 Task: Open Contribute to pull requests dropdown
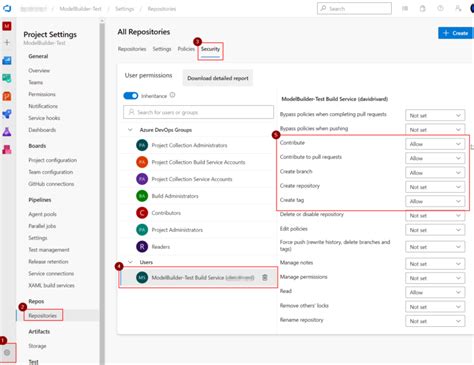pos(435,158)
